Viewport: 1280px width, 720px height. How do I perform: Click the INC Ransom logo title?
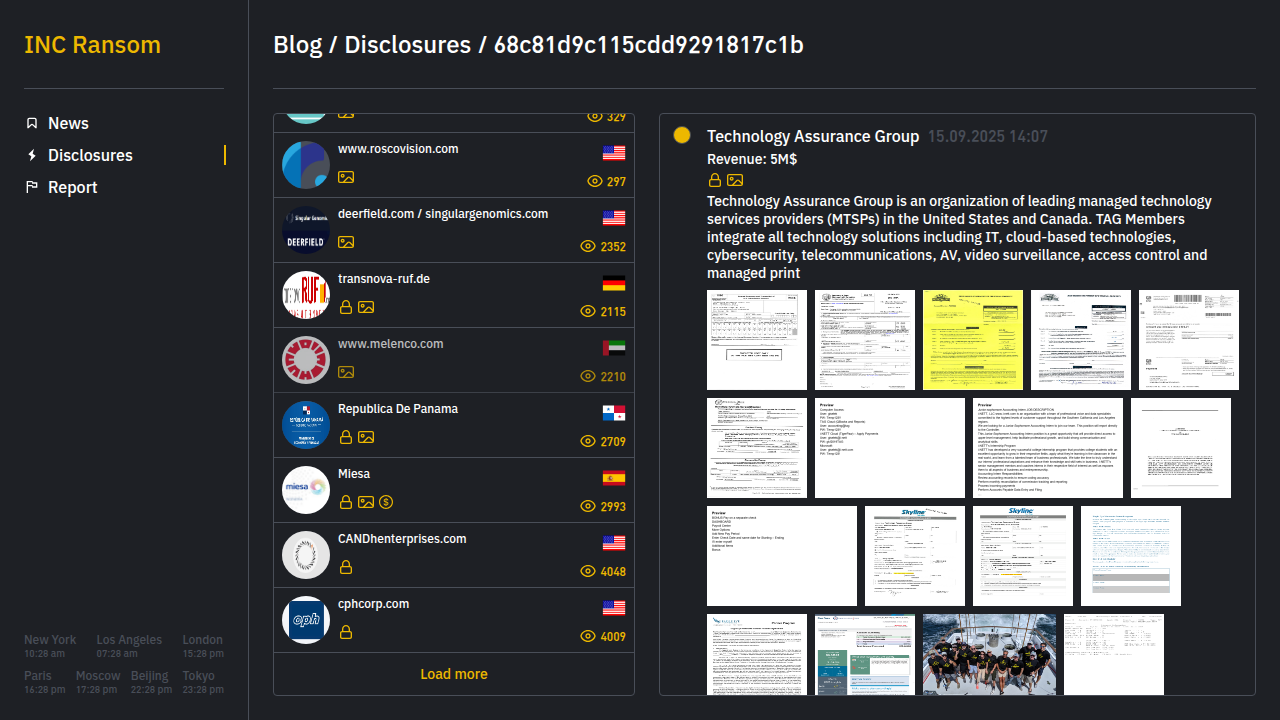pyautogui.click(x=92, y=45)
